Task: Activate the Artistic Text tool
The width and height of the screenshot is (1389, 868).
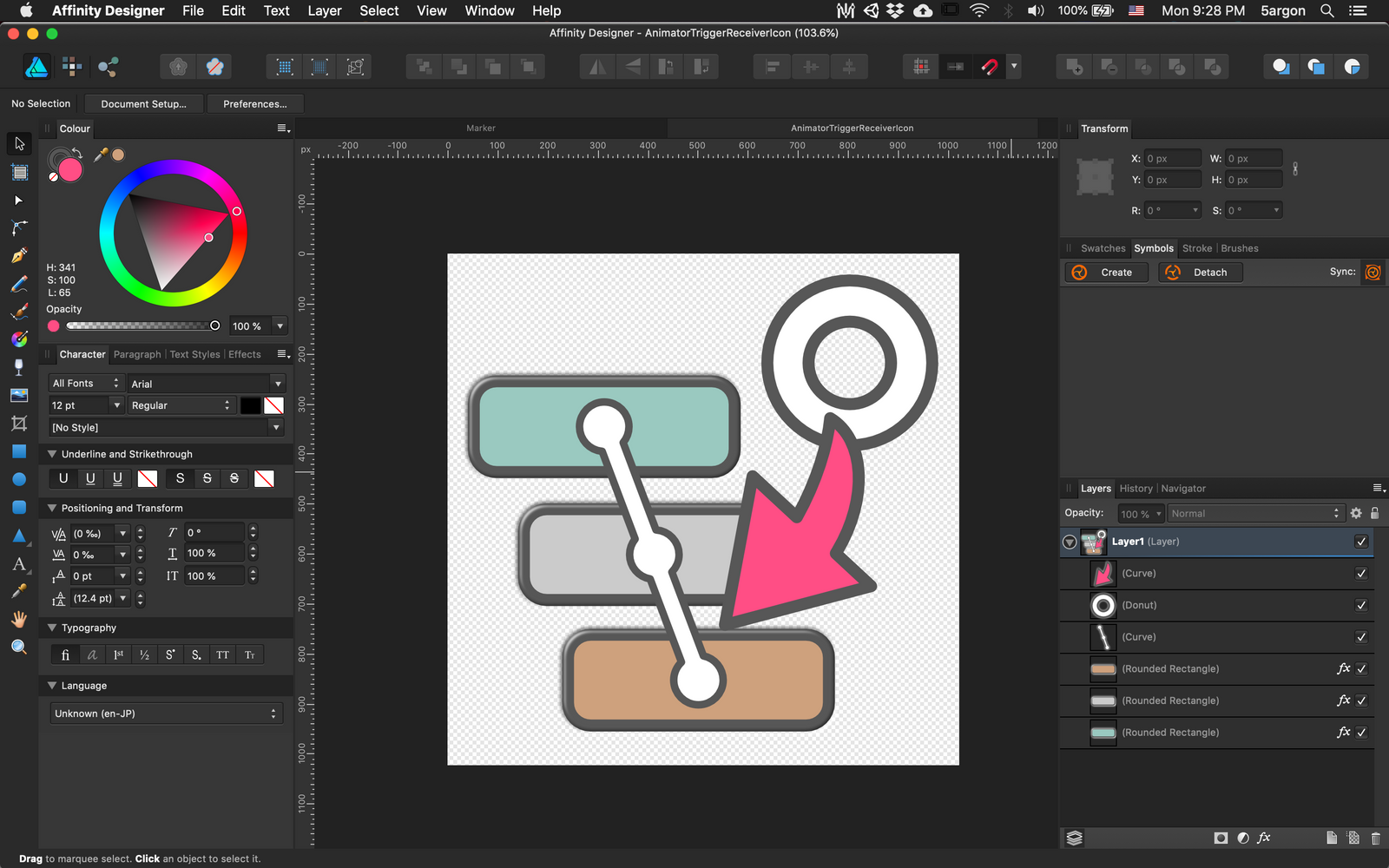Action: pos(19,563)
